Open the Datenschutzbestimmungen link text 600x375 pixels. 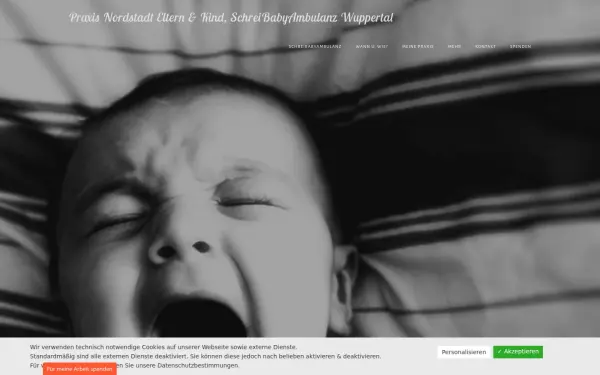[198, 365]
